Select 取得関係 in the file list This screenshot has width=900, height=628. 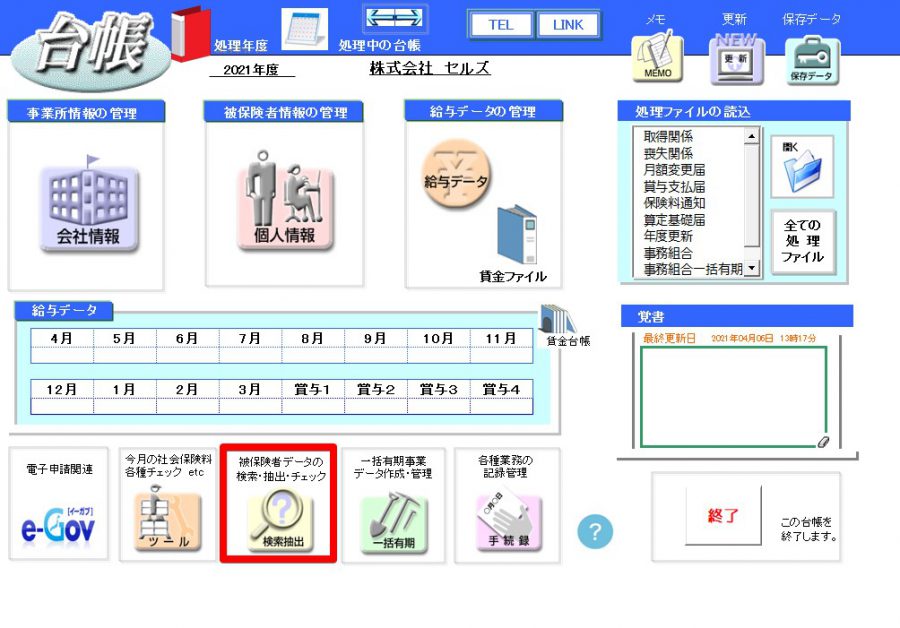pyautogui.click(x=668, y=137)
